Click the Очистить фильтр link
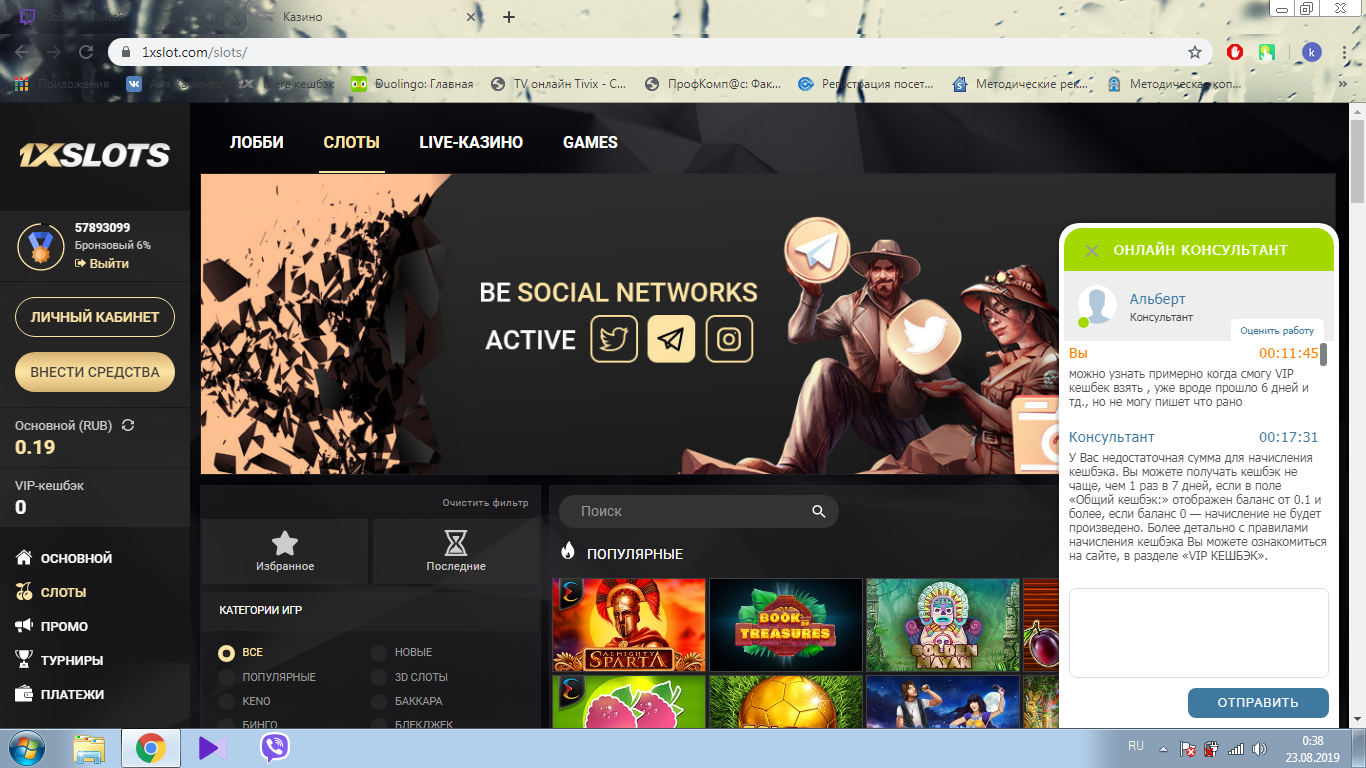The height and width of the screenshot is (768, 1366). (x=486, y=502)
